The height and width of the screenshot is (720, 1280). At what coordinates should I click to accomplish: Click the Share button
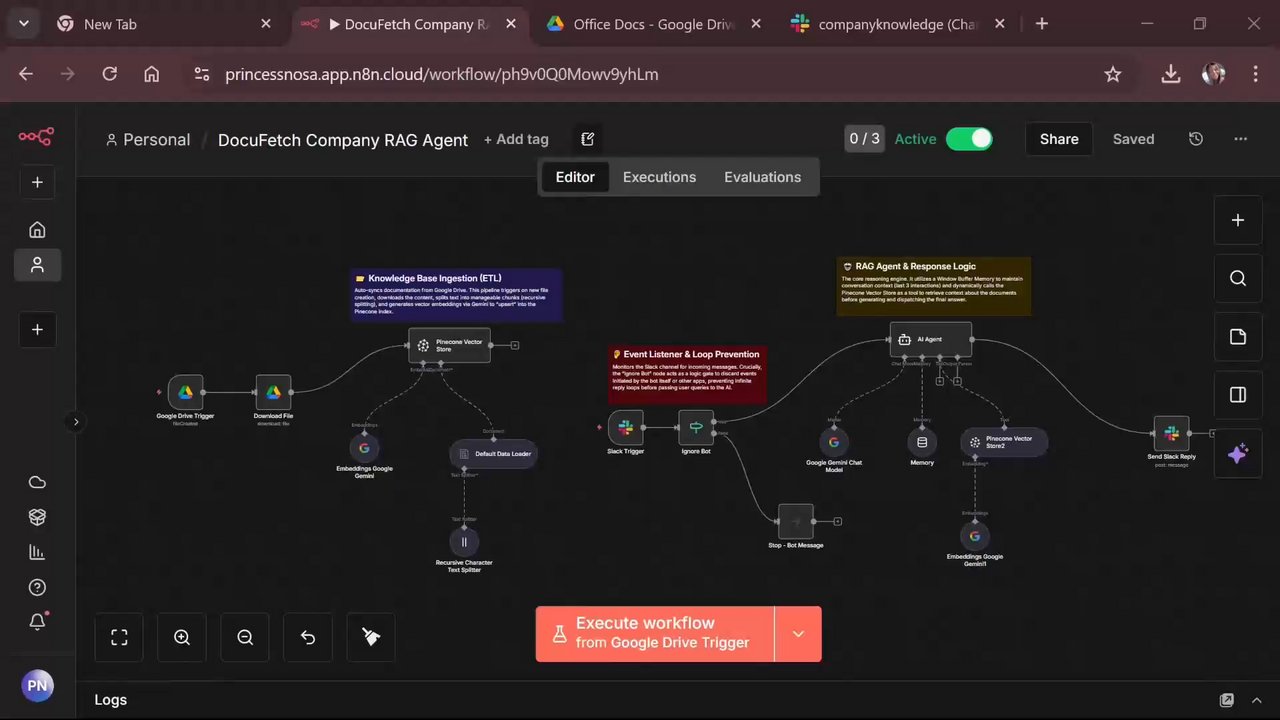[x=1059, y=139]
